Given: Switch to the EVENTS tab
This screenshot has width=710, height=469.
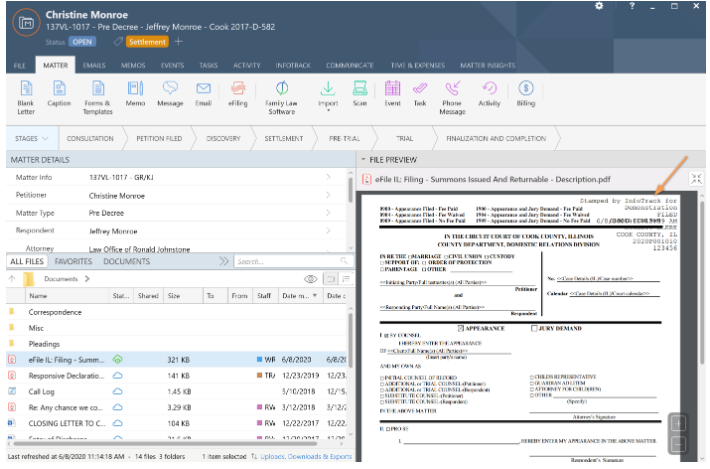Looking at the screenshot, I should [173, 65].
